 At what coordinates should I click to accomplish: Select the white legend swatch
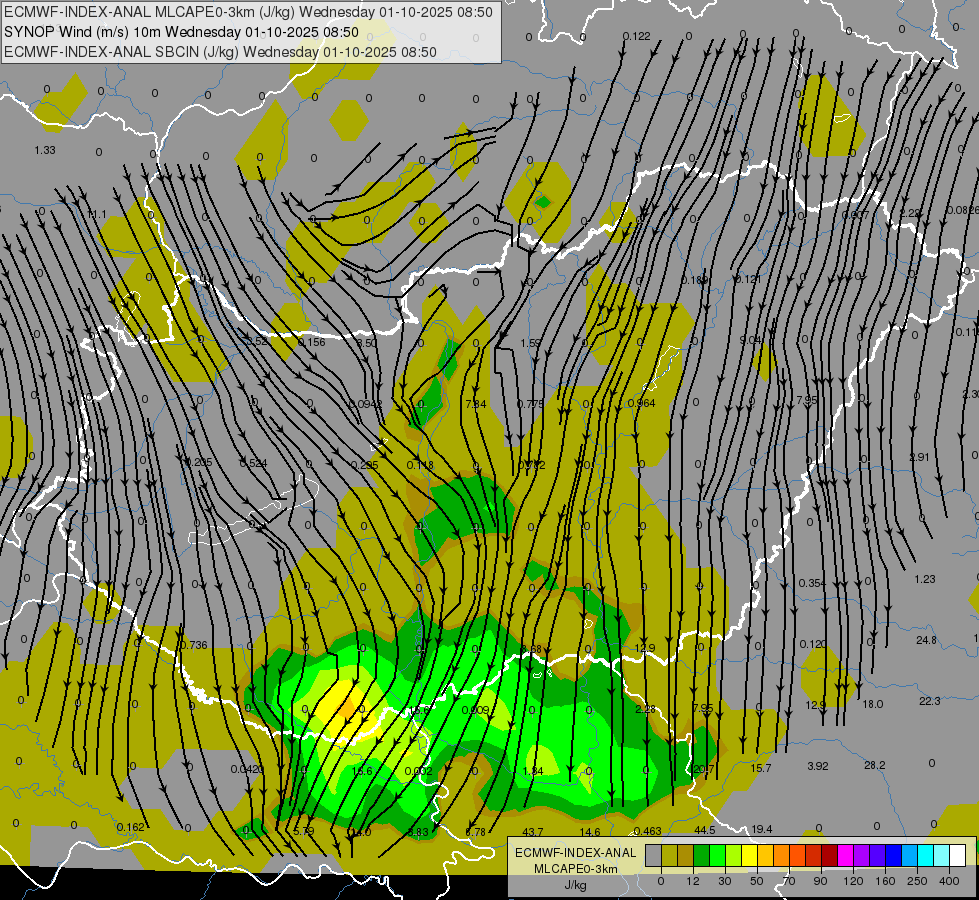(958, 855)
